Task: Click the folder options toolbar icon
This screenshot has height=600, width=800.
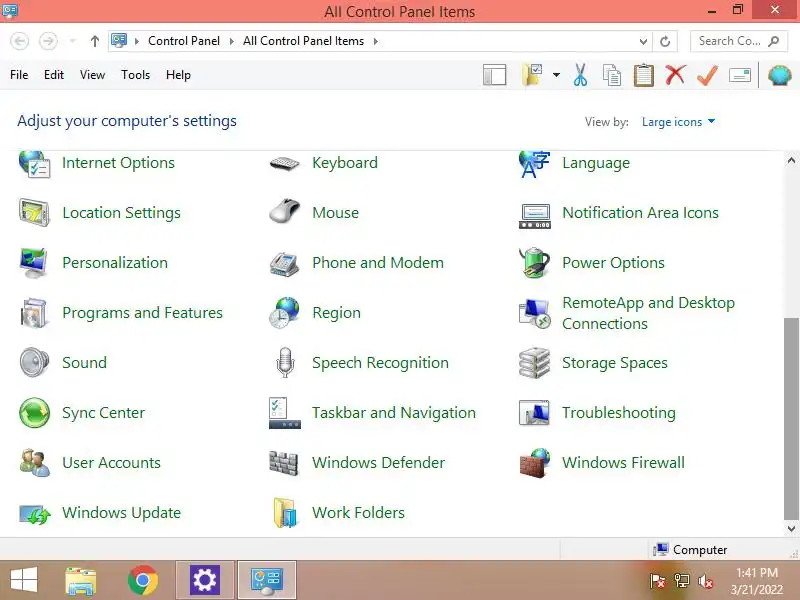Action: [532, 75]
